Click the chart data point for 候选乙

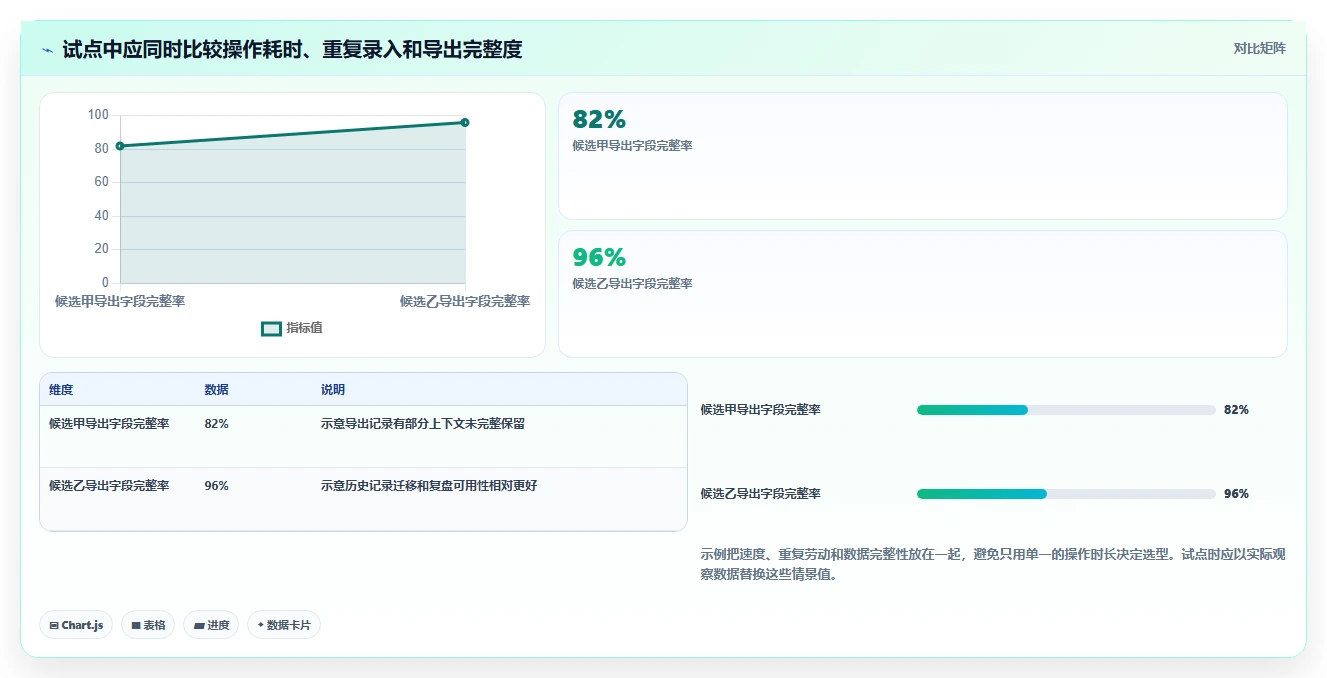click(x=465, y=122)
